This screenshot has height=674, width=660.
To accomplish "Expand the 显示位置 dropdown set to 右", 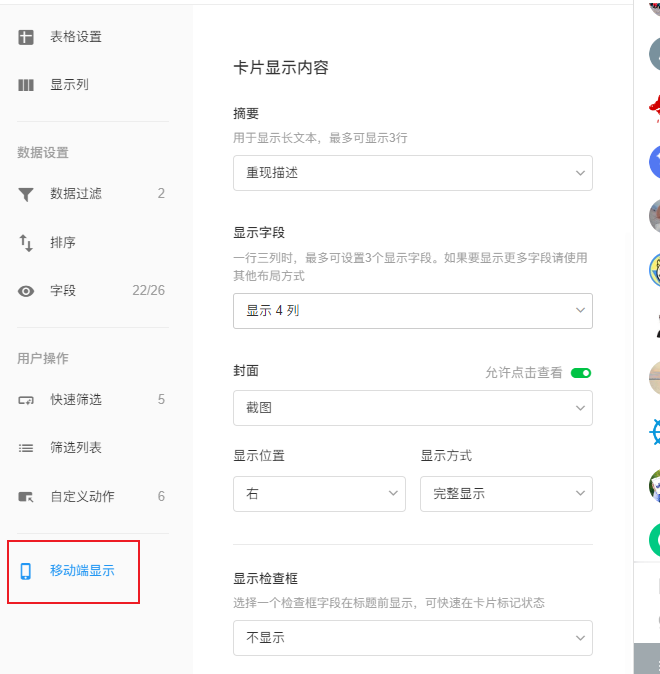I will pyautogui.click(x=319, y=494).
